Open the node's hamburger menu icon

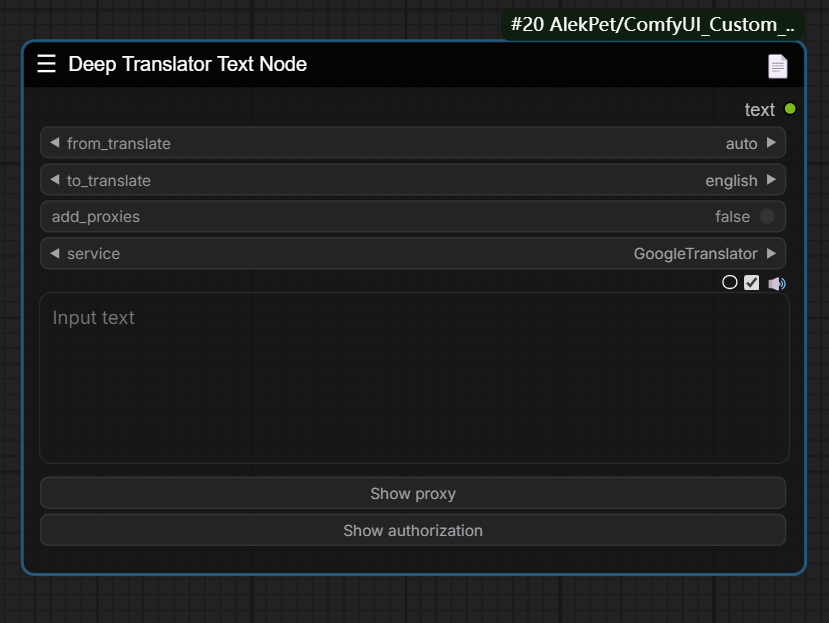click(x=46, y=65)
